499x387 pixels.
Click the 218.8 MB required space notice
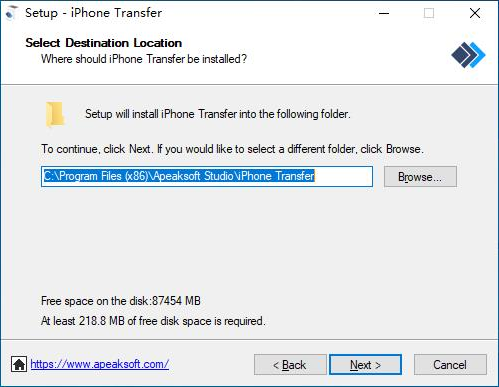tap(153, 321)
